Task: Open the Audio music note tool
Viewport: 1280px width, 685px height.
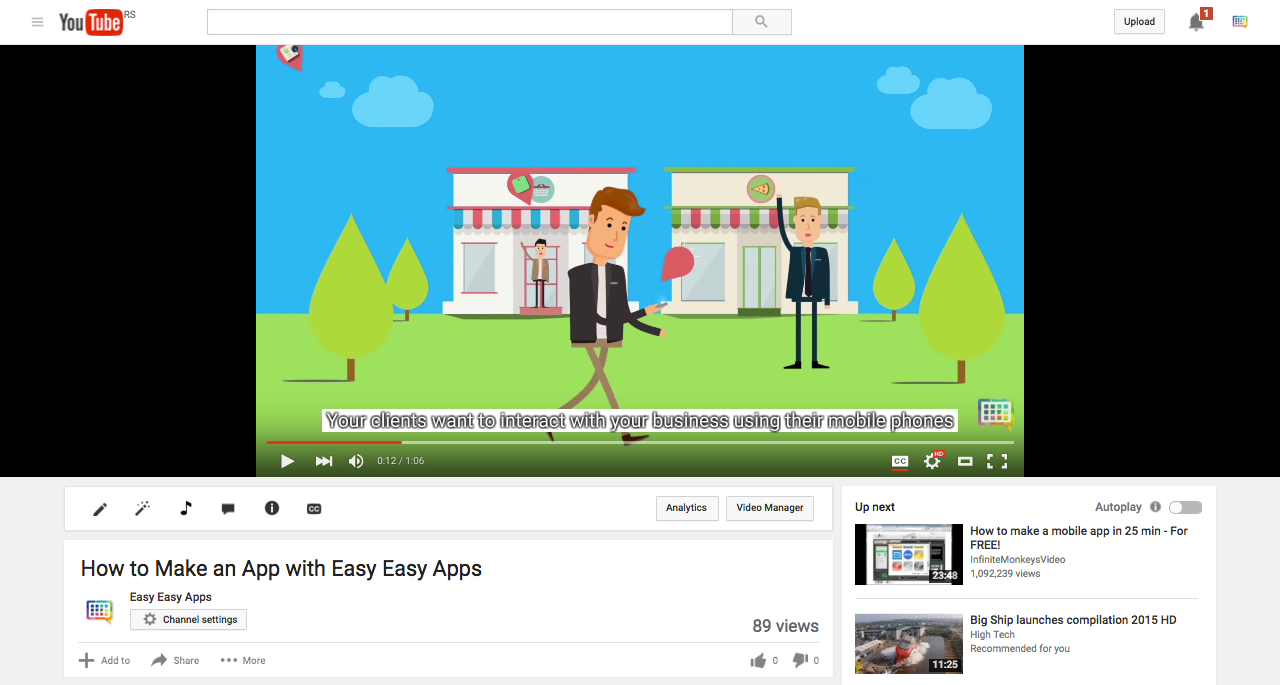Action: click(185, 508)
